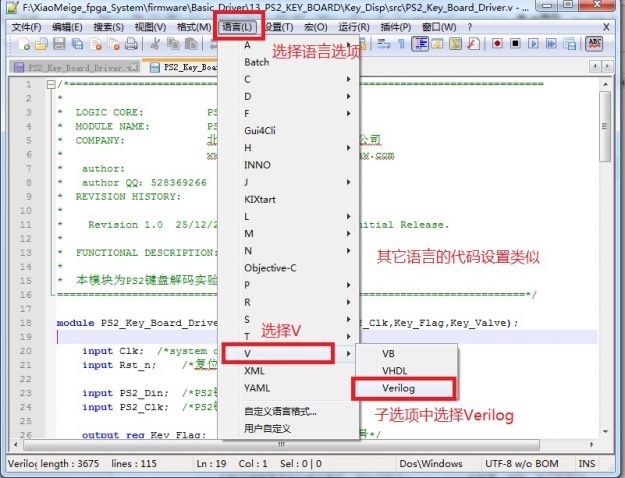The height and width of the screenshot is (478, 625).
Task: Click the horizontal scrollbar thumb below the editor
Action: pyautogui.click(x=281, y=444)
